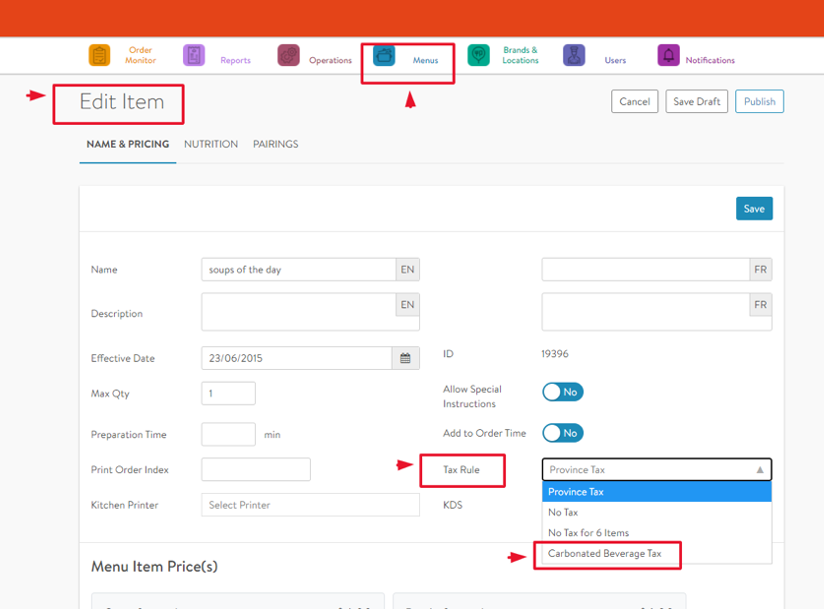Viewport: 824px width, 610px height.
Task: Click the blue Save button
Action: (753, 209)
